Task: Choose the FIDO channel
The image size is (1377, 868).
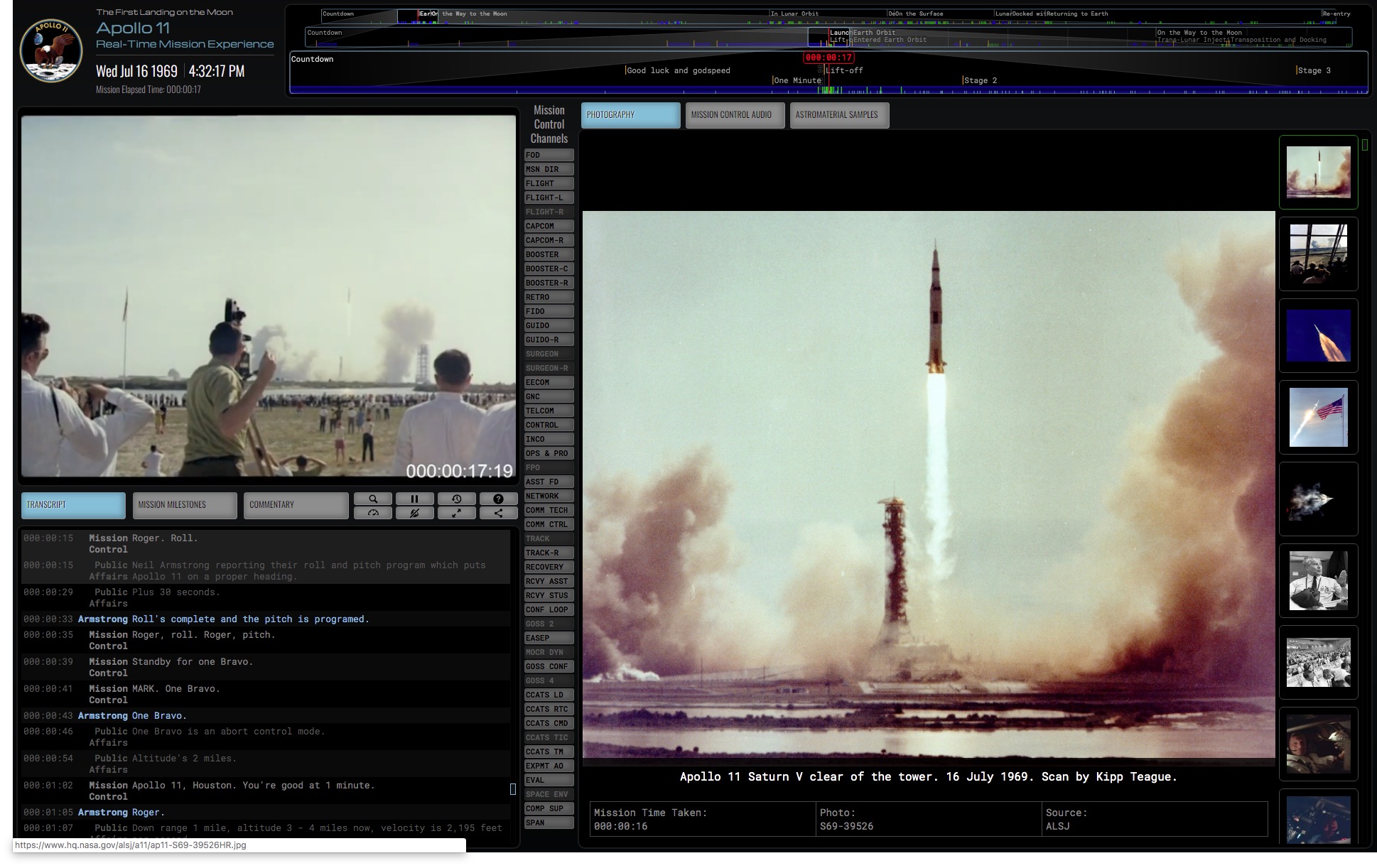Action: pos(549,311)
